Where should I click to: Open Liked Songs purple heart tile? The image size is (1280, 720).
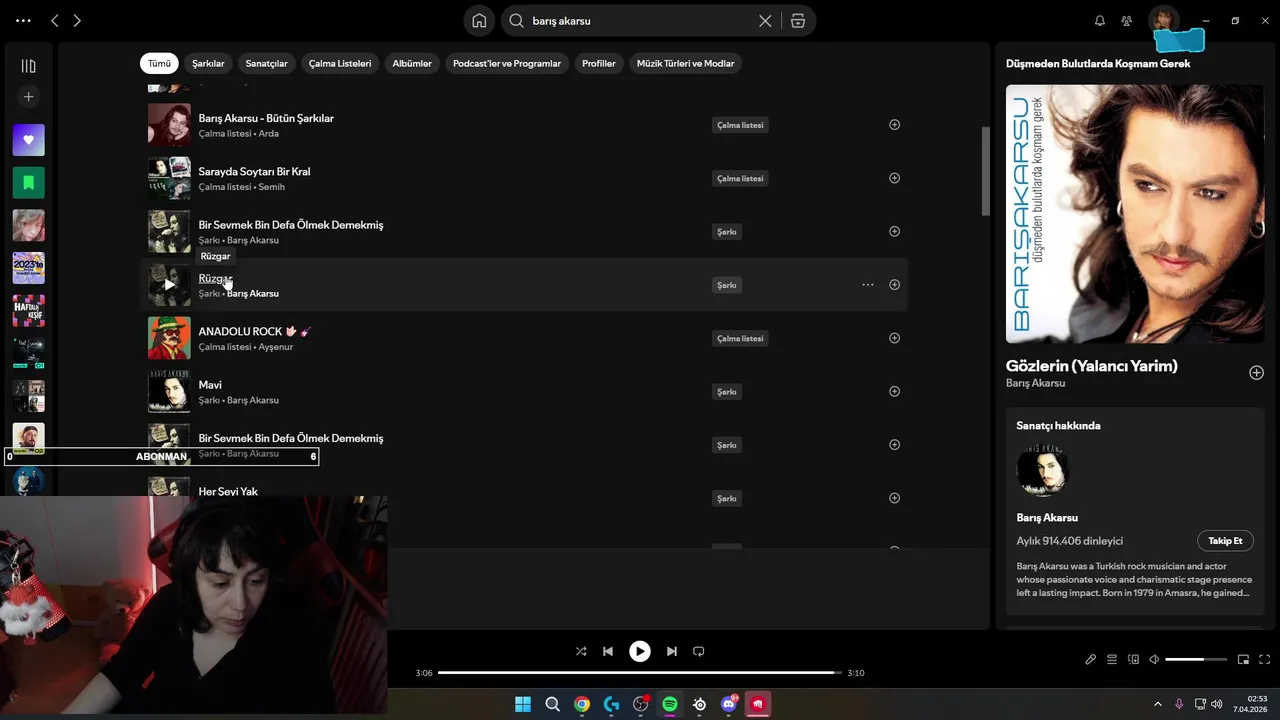tap(28, 140)
